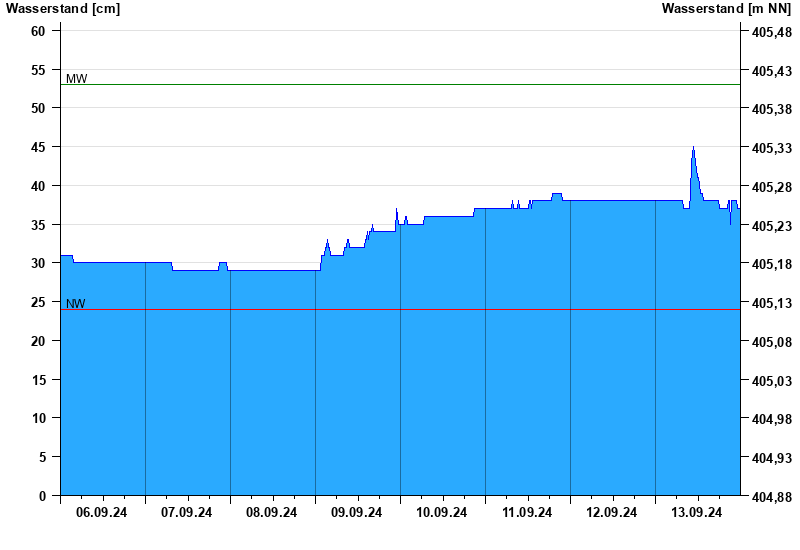Click the MW label above the green line

[77, 79]
